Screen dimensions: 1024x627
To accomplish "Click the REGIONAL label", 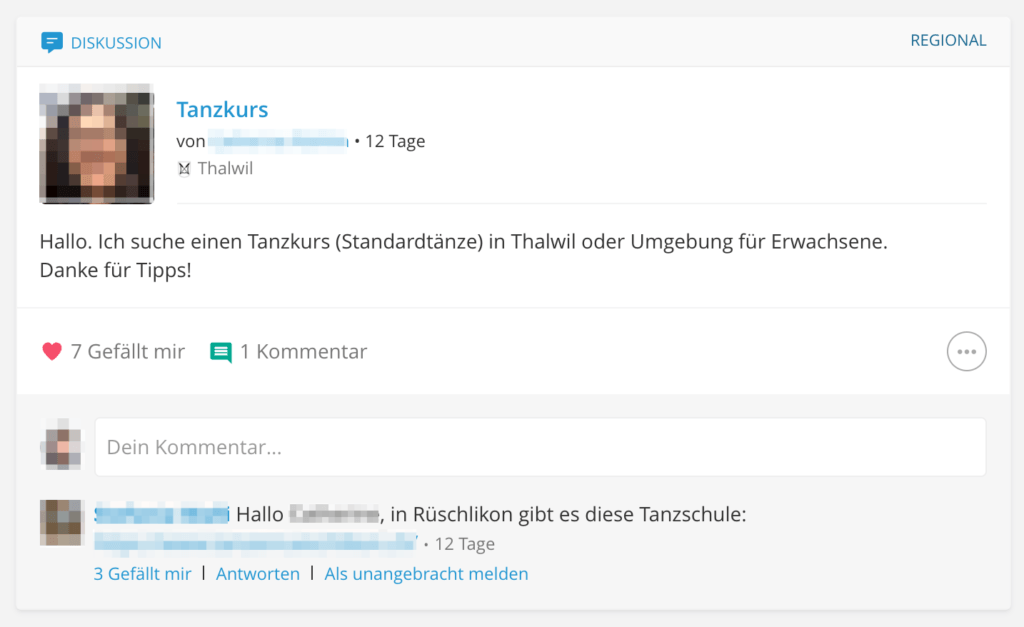I will pyautogui.click(x=948, y=40).
